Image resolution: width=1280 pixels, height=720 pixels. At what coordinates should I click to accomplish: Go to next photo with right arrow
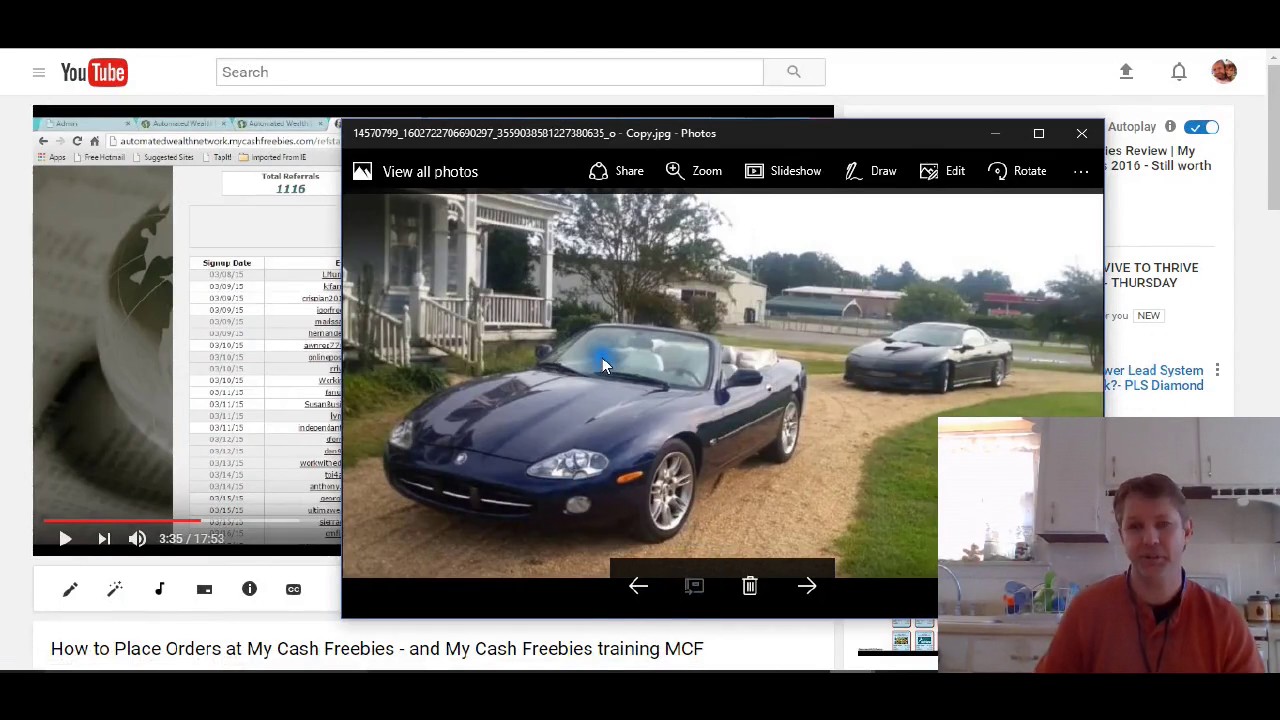807,586
